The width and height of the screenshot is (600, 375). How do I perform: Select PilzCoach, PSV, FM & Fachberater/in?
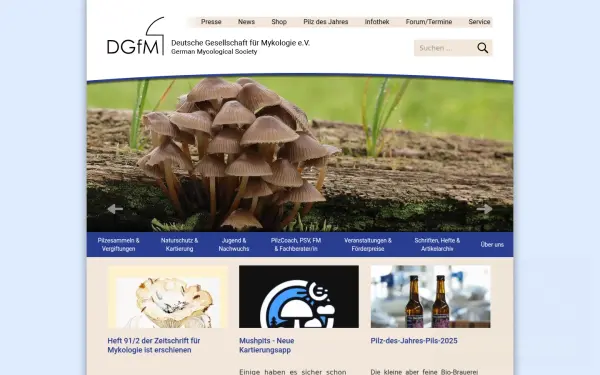(x=296, y=245)
